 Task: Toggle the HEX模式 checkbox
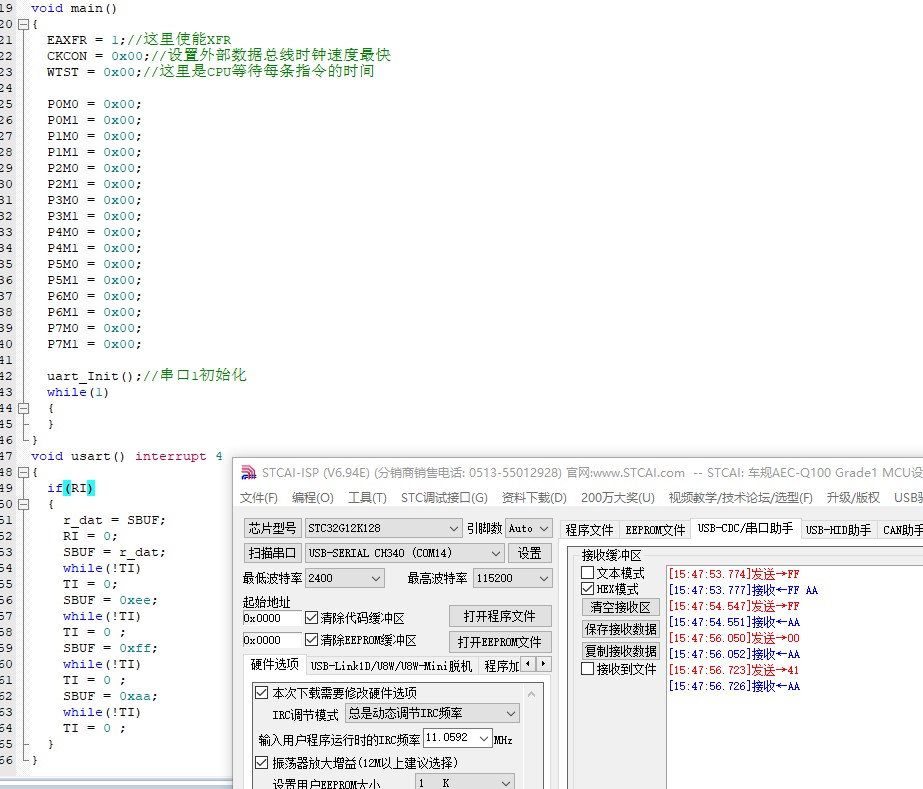(587, 589)
